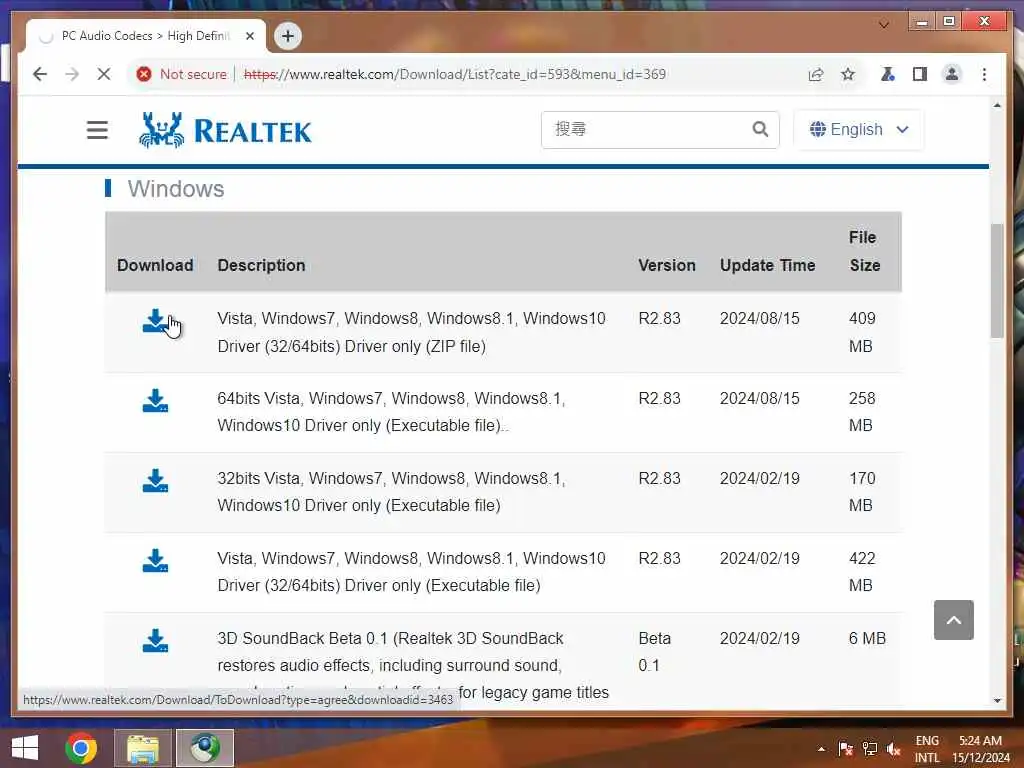Open a new browser tab
This screenshot has height=768, width=1024.
(x=288, y=36)
